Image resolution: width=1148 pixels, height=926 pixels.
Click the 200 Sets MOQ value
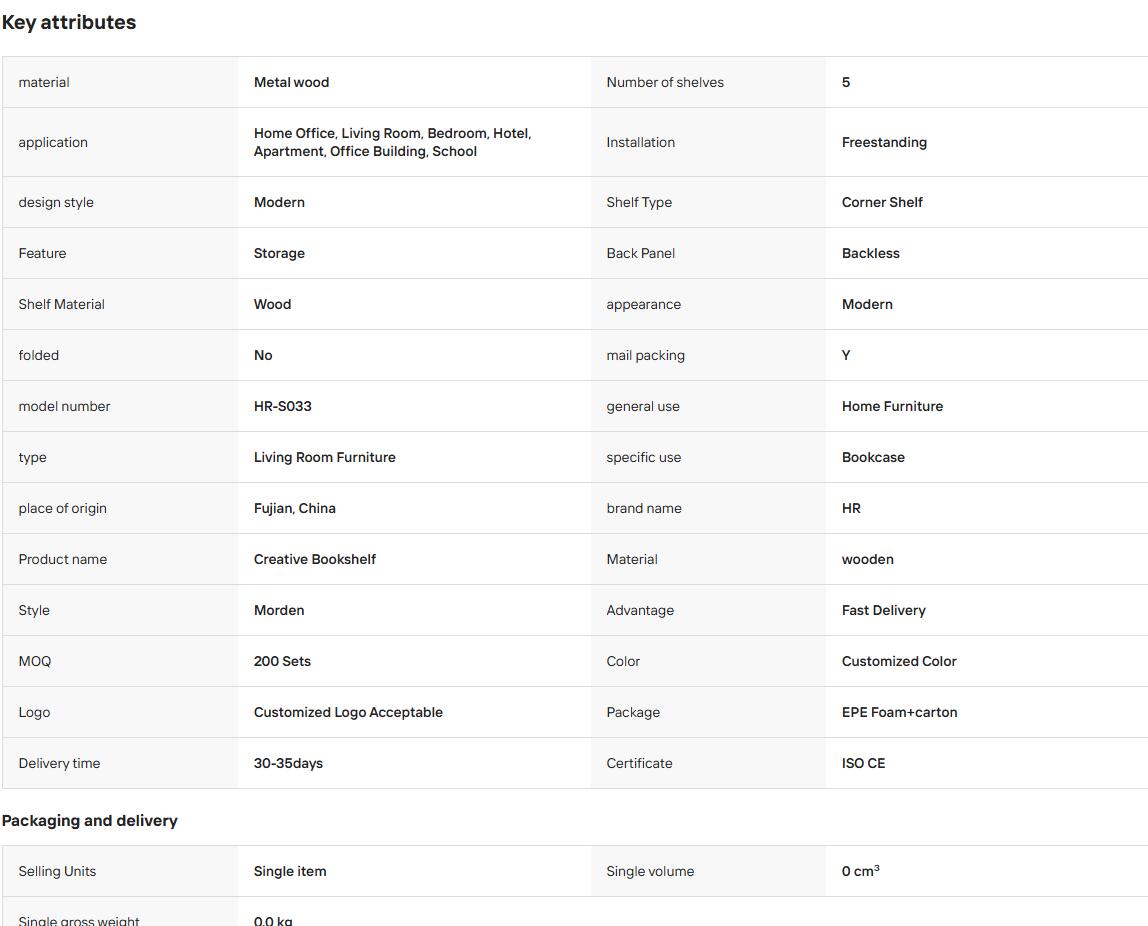coord(282,661)
